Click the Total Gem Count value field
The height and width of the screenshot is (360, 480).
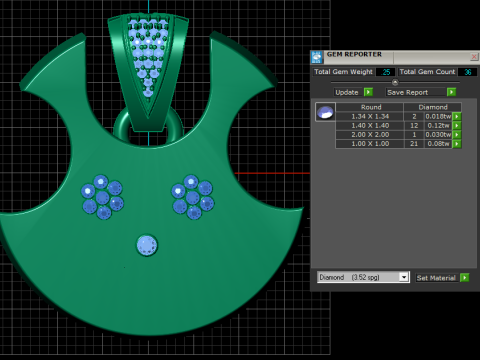pos(467,72)
